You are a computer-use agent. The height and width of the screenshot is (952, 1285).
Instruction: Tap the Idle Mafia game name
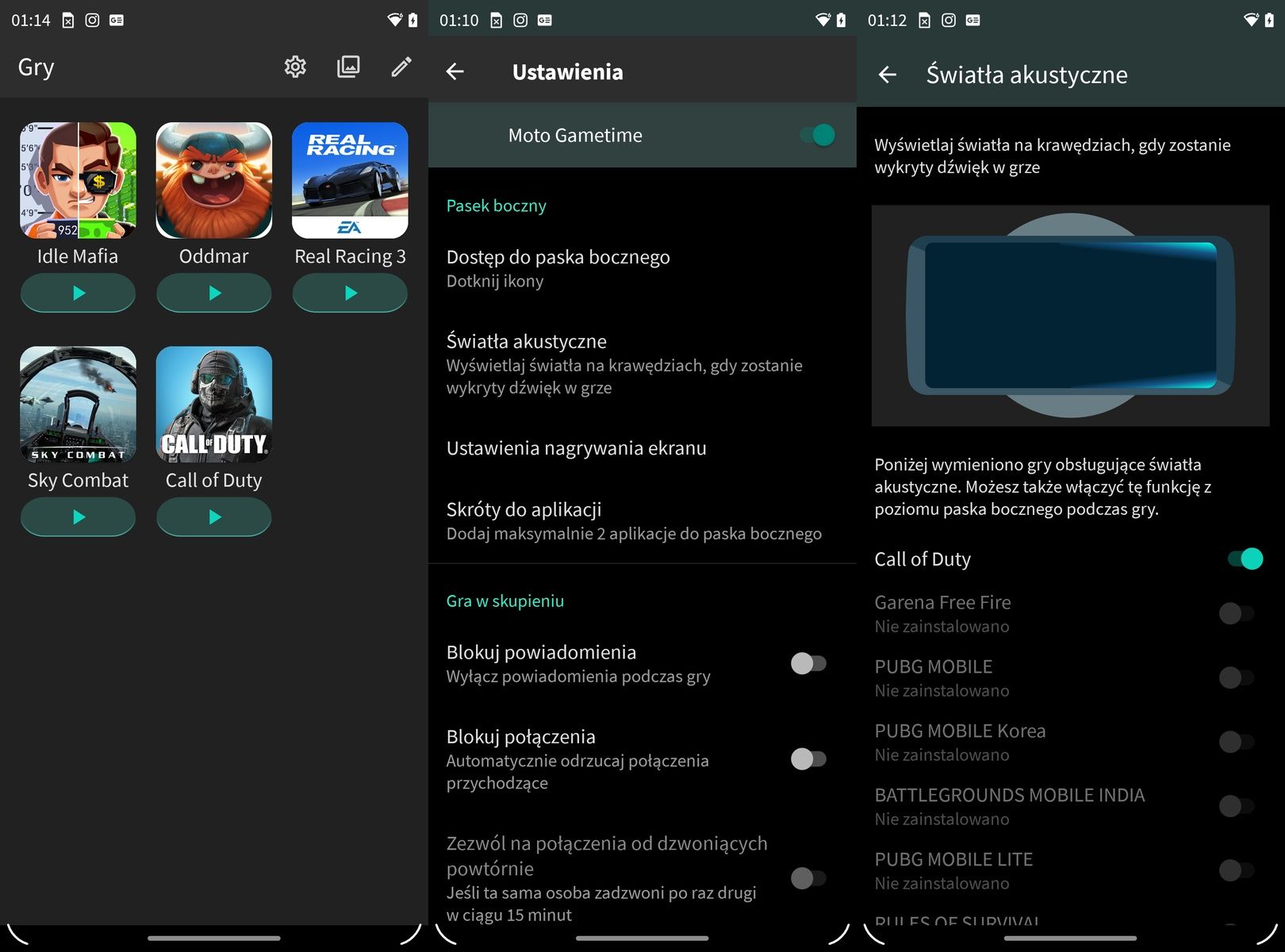click(x=78, y=256)
